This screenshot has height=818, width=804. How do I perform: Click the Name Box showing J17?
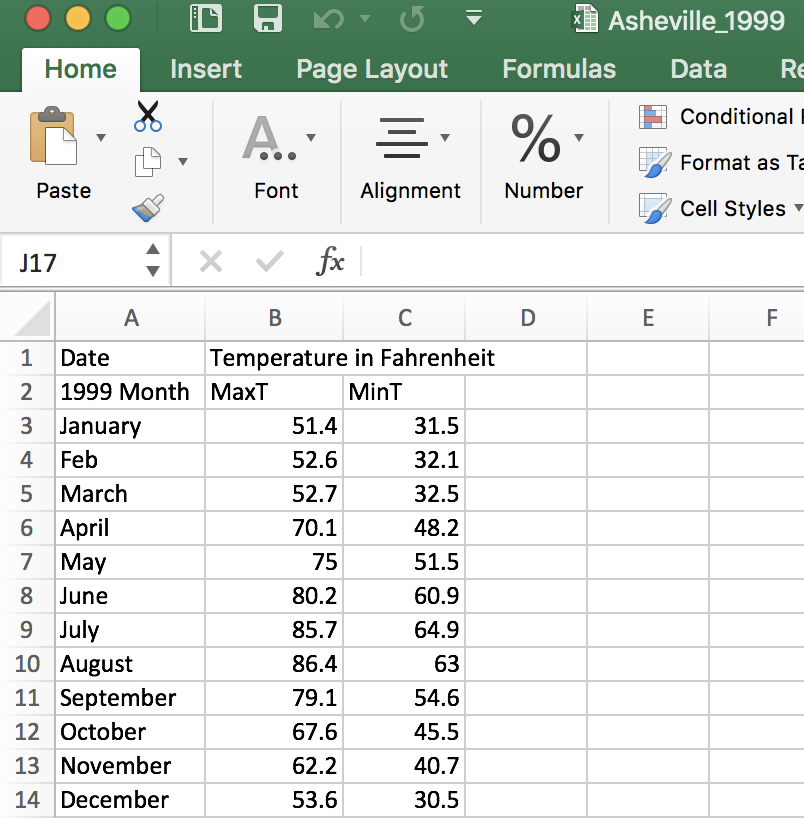click(x=75, y=263)
